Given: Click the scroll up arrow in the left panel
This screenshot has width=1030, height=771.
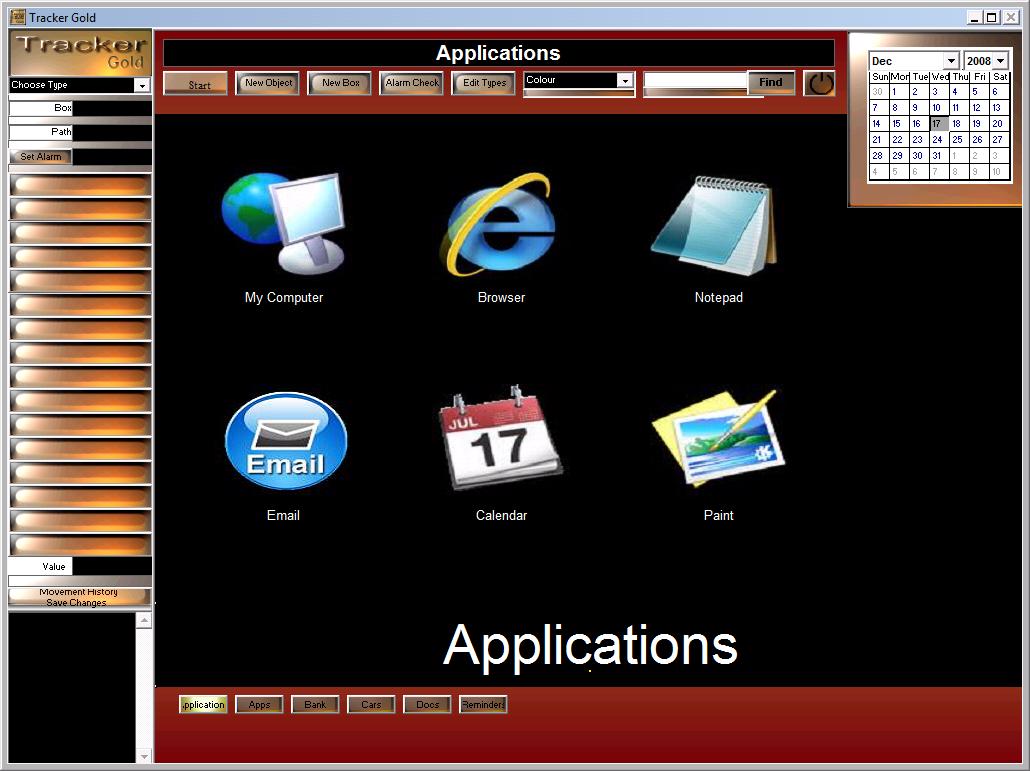Looking at the screenshot, I should pyautogui.click(x=144, y=620).
